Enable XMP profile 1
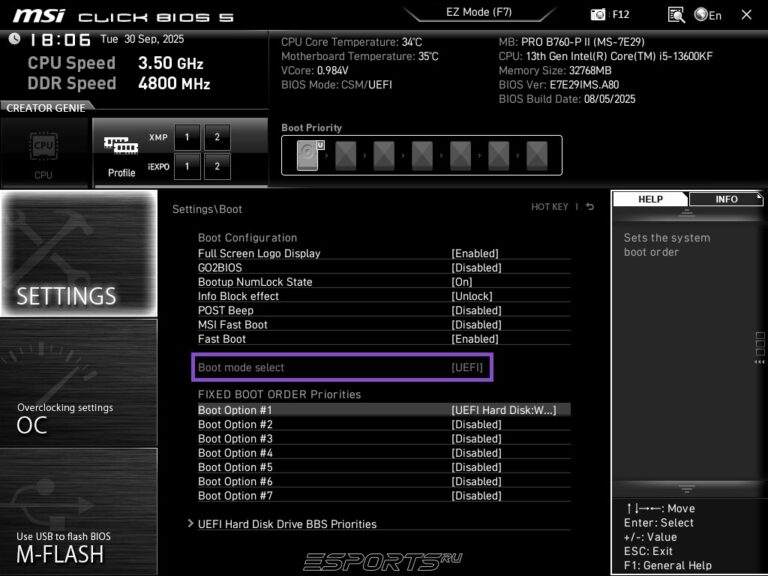The width and height of the screenshot is (768, 576). (187, 137)
